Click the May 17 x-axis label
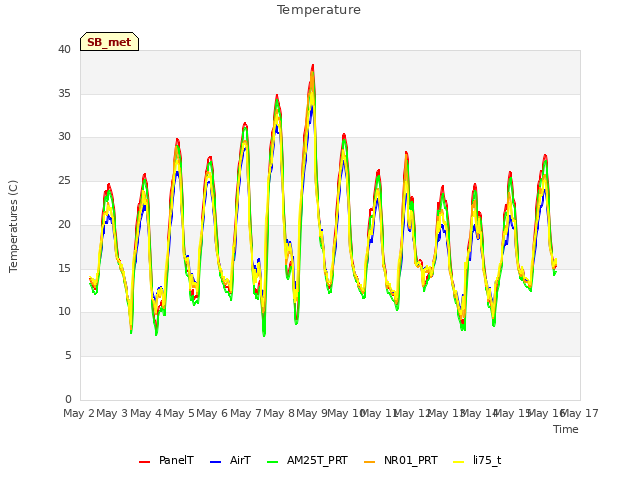This screenshot has width=640, height=480. click(x=580, y=413)
